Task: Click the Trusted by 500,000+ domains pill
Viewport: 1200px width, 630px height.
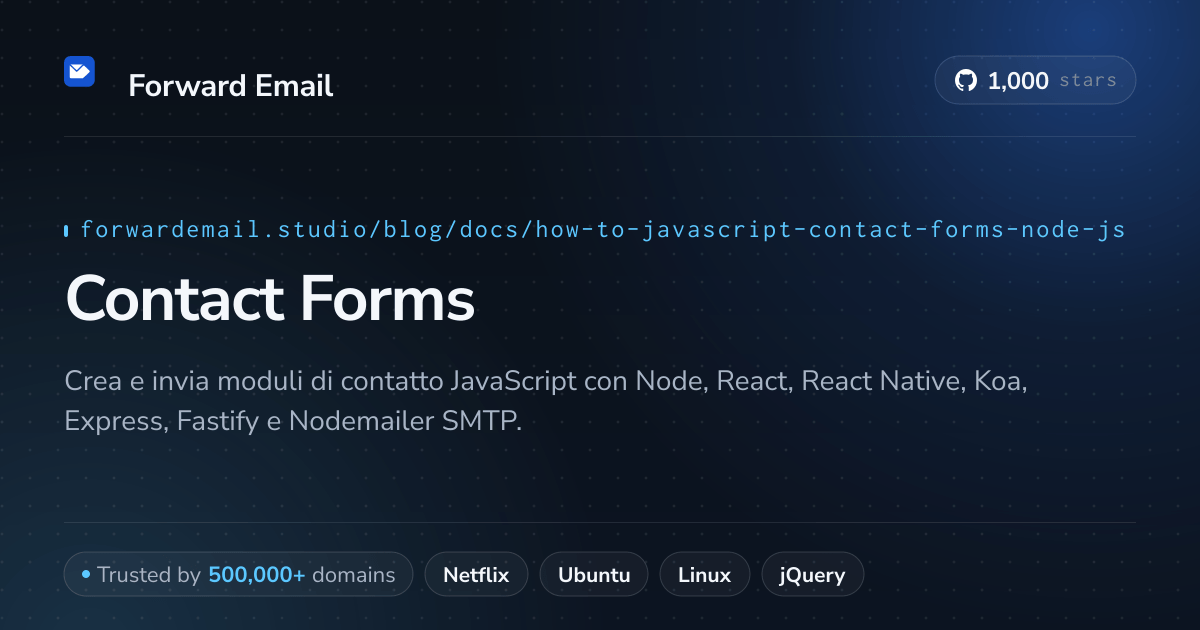Action: tap(238, 575)
